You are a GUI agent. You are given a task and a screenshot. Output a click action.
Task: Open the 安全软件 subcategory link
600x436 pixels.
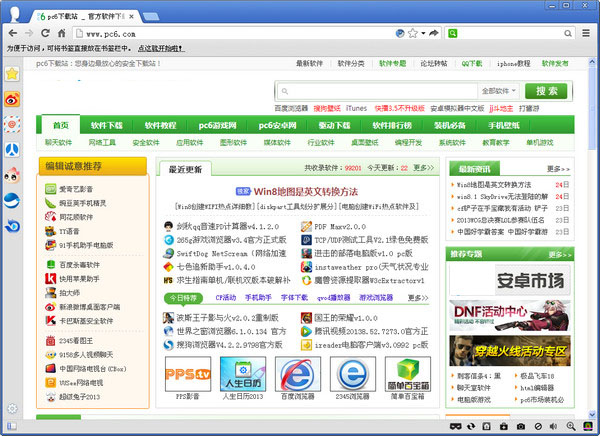146,142
